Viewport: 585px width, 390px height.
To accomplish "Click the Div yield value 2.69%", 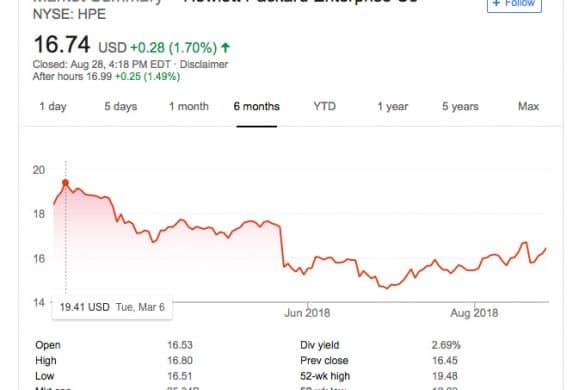I will (x=446, y=345).
